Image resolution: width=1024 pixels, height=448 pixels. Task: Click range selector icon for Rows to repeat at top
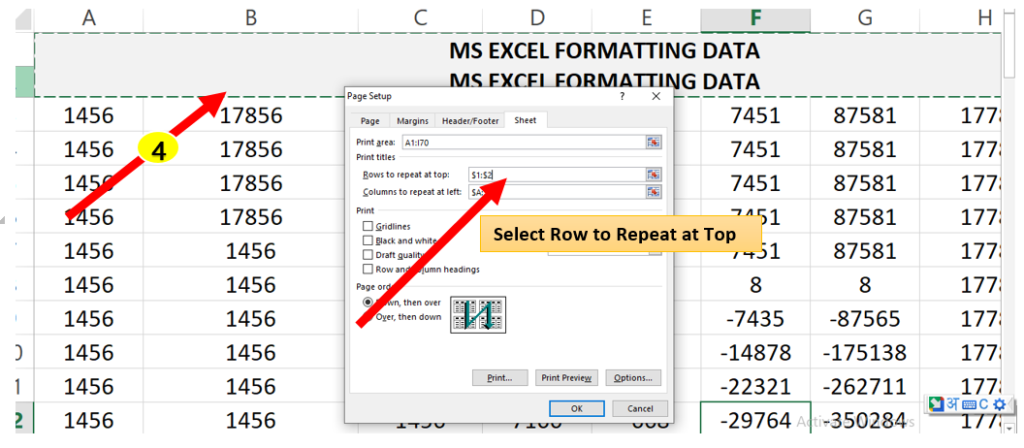click(x=653, y=174)
